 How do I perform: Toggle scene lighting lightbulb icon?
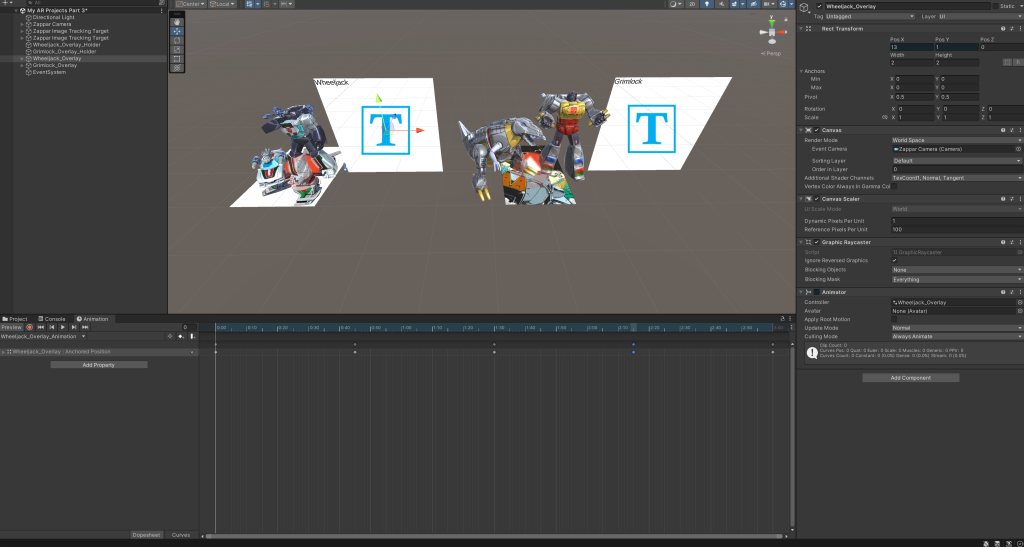(x=707, y=4)
